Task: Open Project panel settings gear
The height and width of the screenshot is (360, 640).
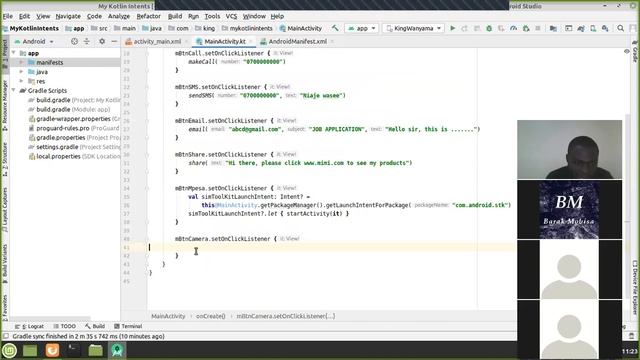Action: (102, 41)
